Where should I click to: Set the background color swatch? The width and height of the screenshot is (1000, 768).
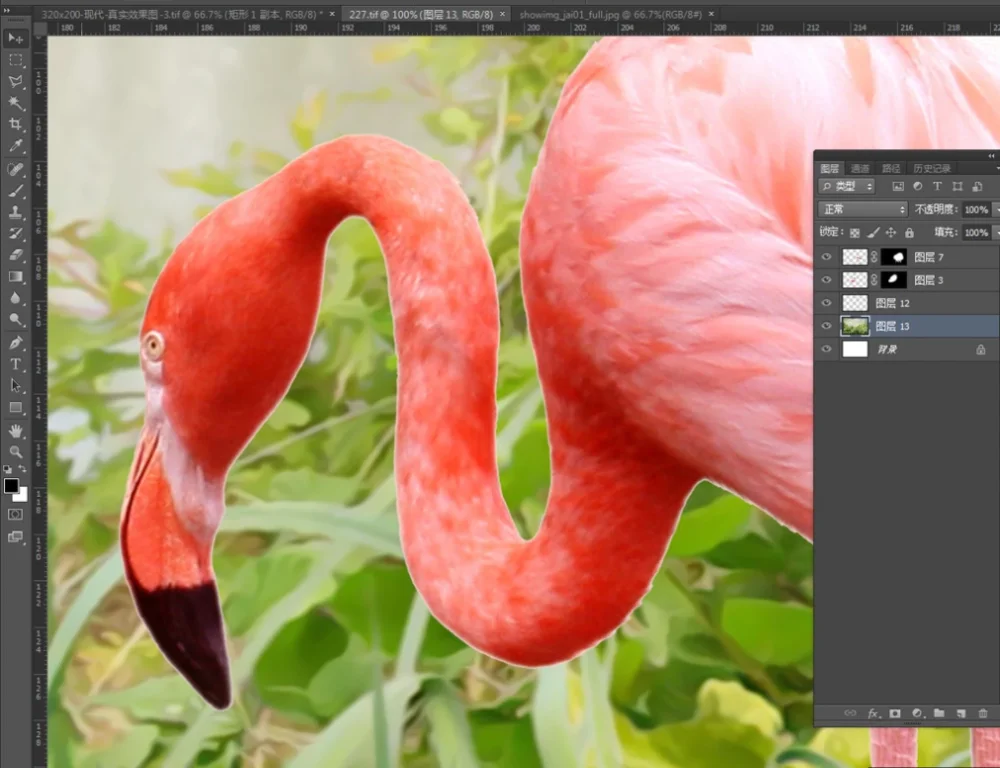point(22,496)
